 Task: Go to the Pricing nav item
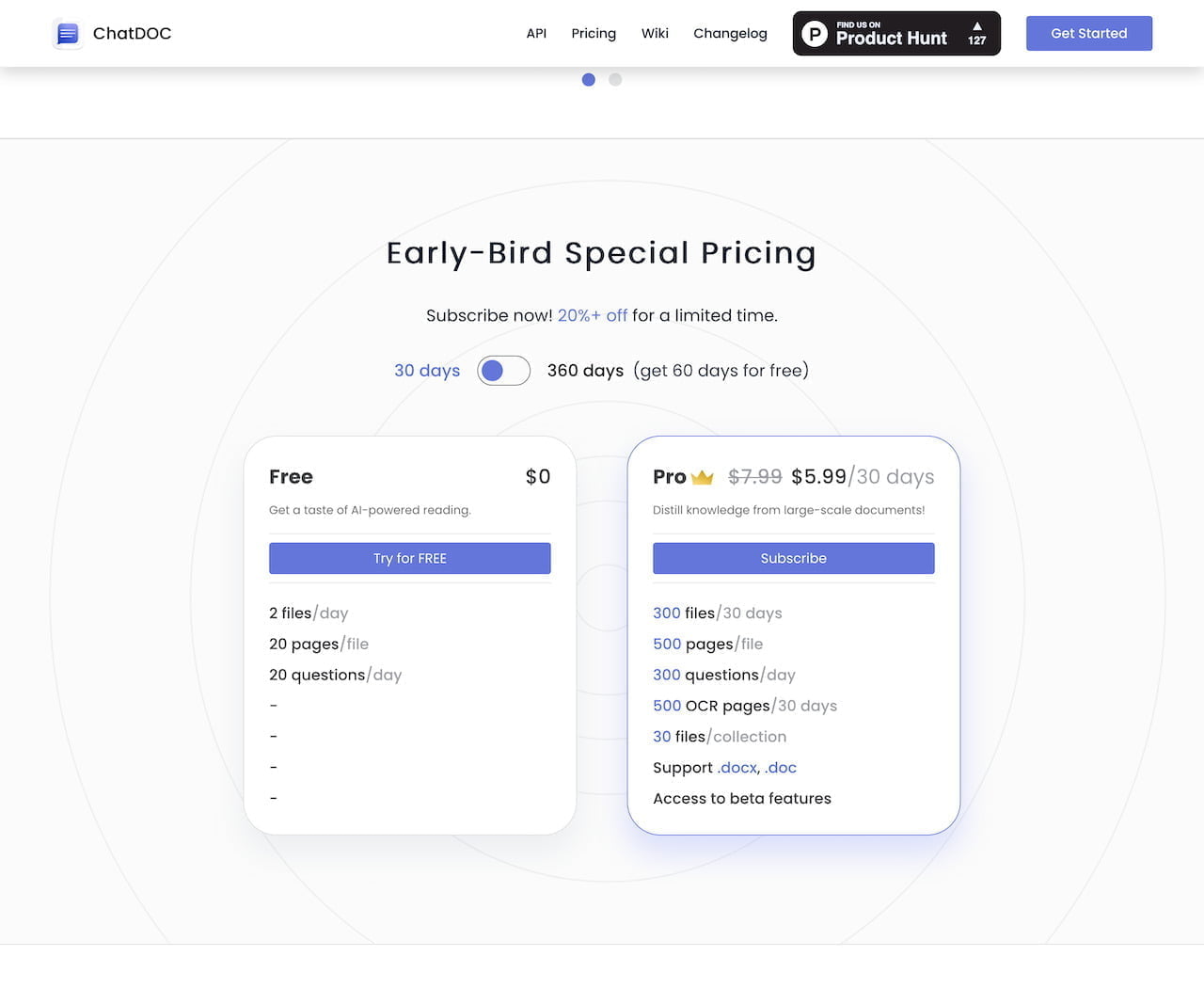(594, 34)
